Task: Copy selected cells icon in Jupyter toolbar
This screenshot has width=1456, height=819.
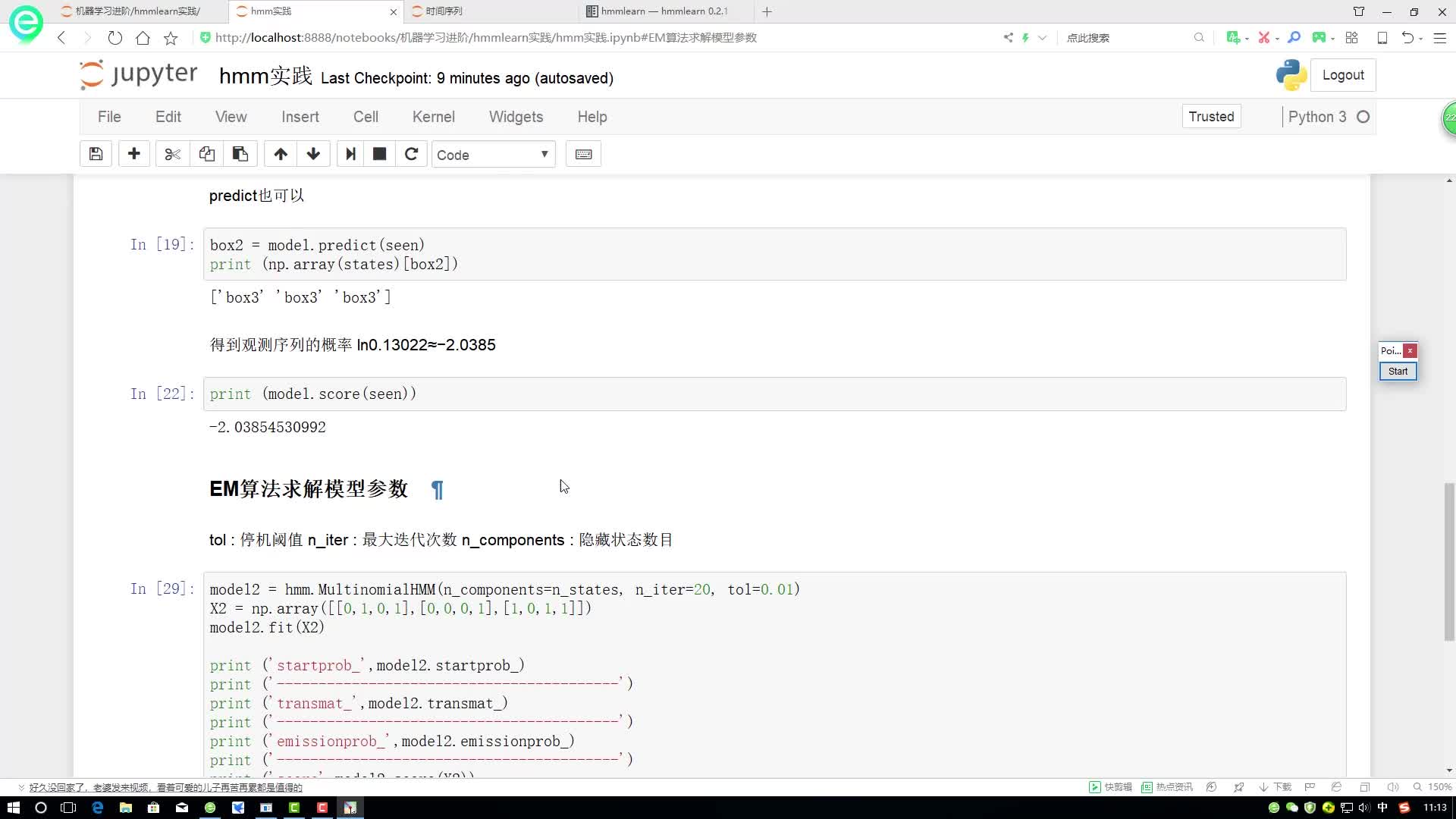Action: [x=206, y=155]
